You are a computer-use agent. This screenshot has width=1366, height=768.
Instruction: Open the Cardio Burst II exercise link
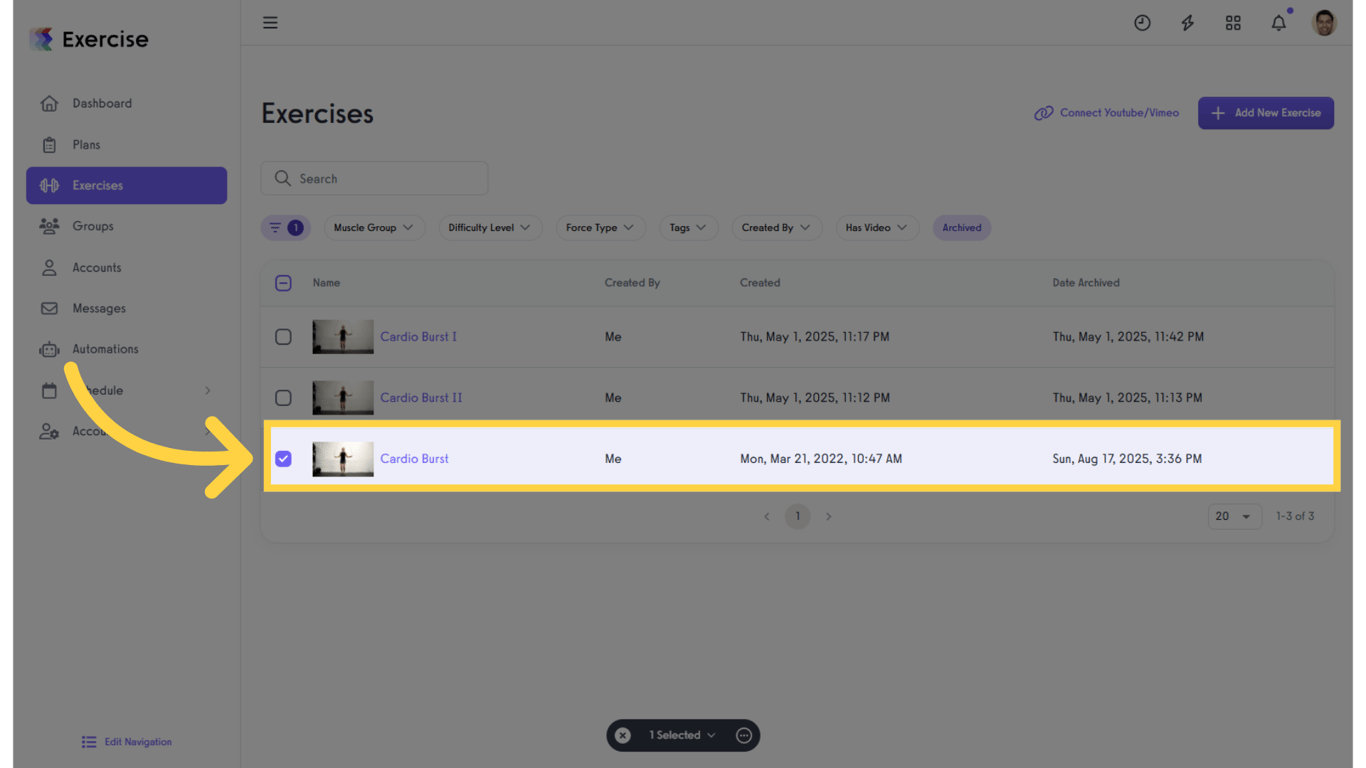tap(421, 397)
